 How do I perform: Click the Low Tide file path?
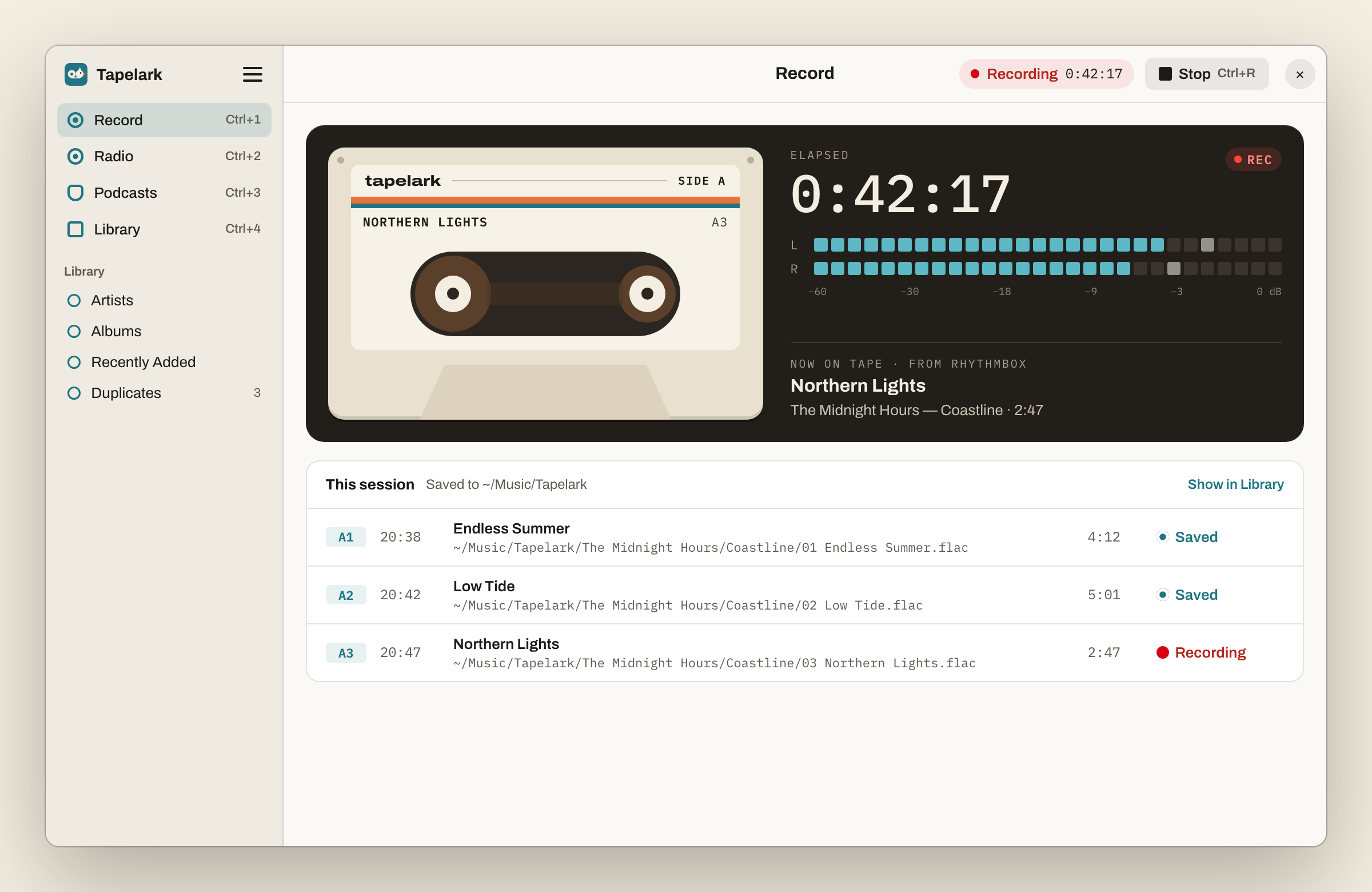coord(687,606)
